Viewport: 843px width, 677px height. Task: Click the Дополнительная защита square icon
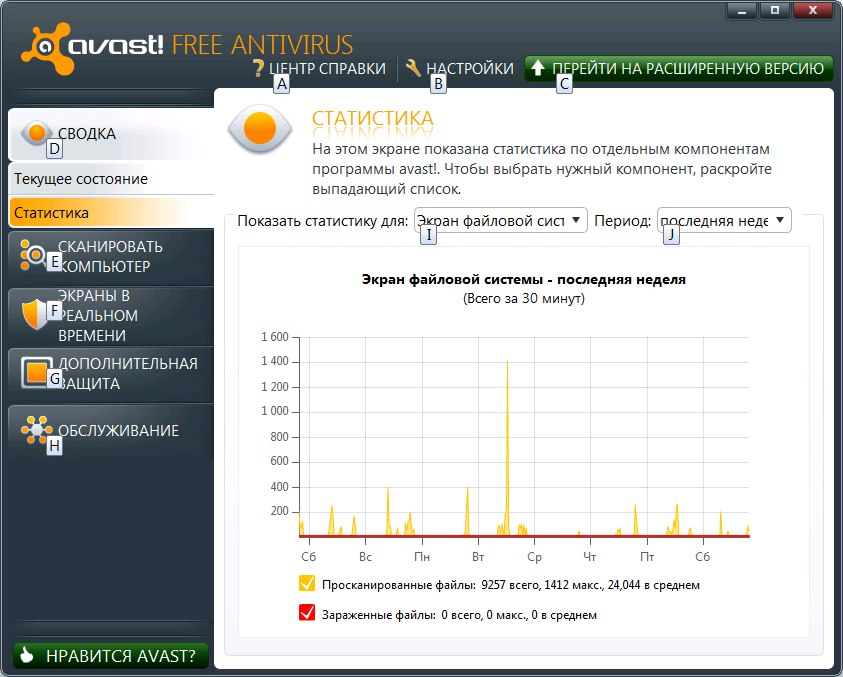(37, 372)
